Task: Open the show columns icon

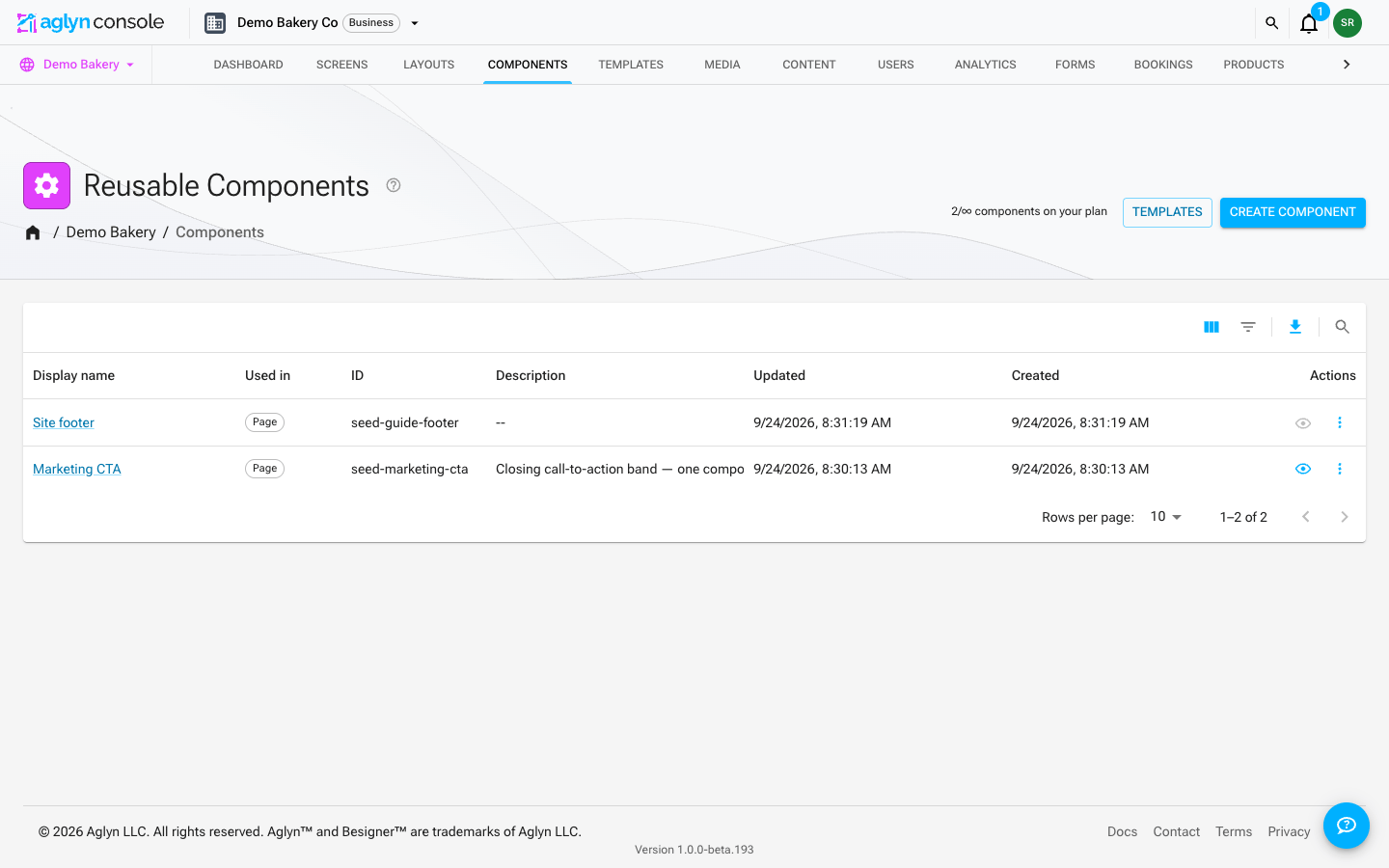Action: [1212, 327]
